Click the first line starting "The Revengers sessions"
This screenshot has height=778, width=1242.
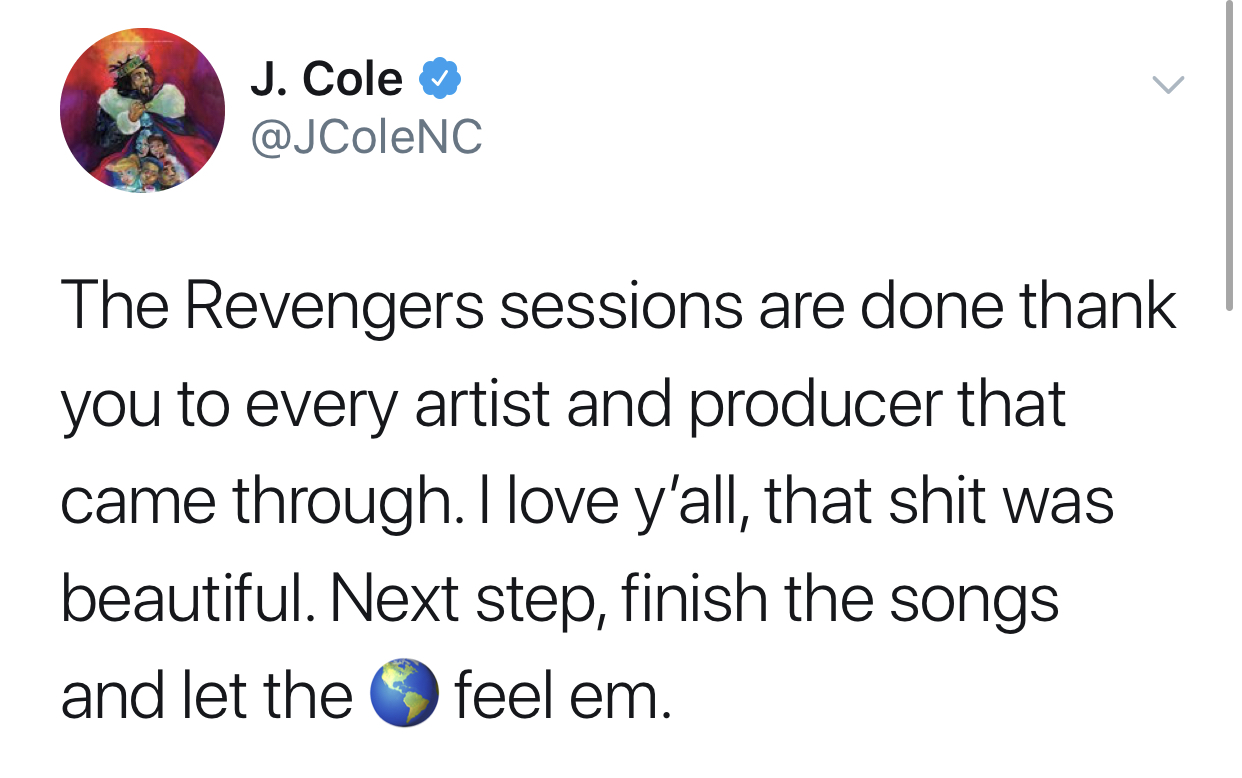coord(618,306)
